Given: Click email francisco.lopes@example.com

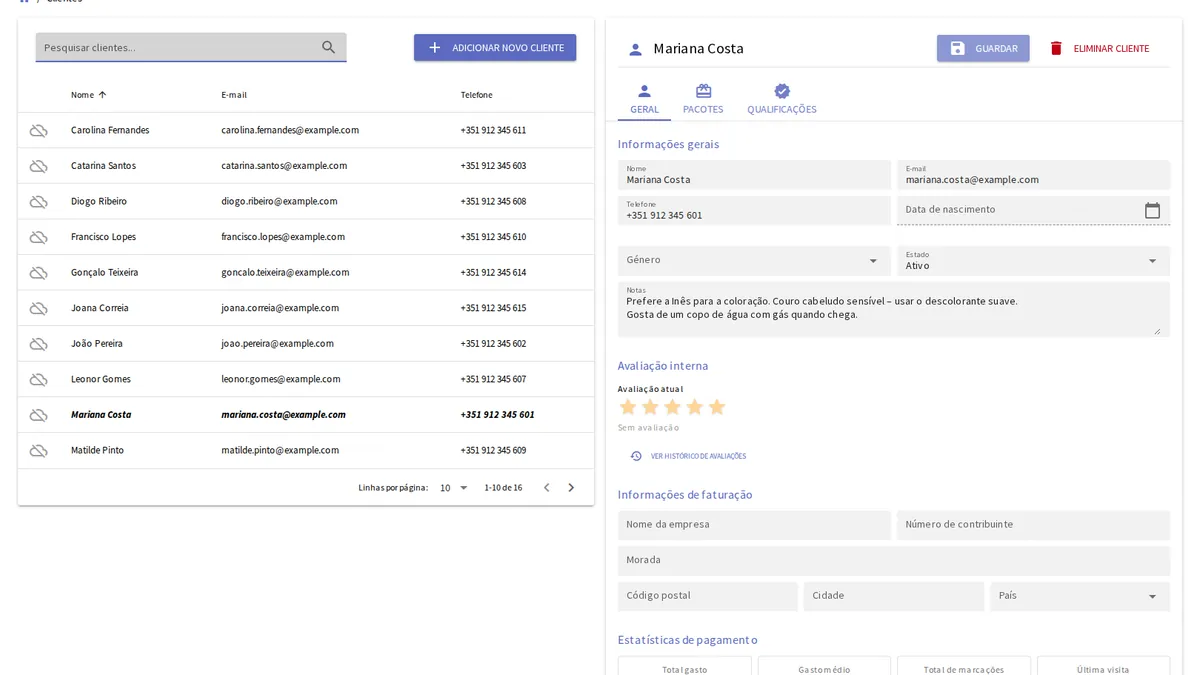Looking at the screenshot, I should [283, 237].
